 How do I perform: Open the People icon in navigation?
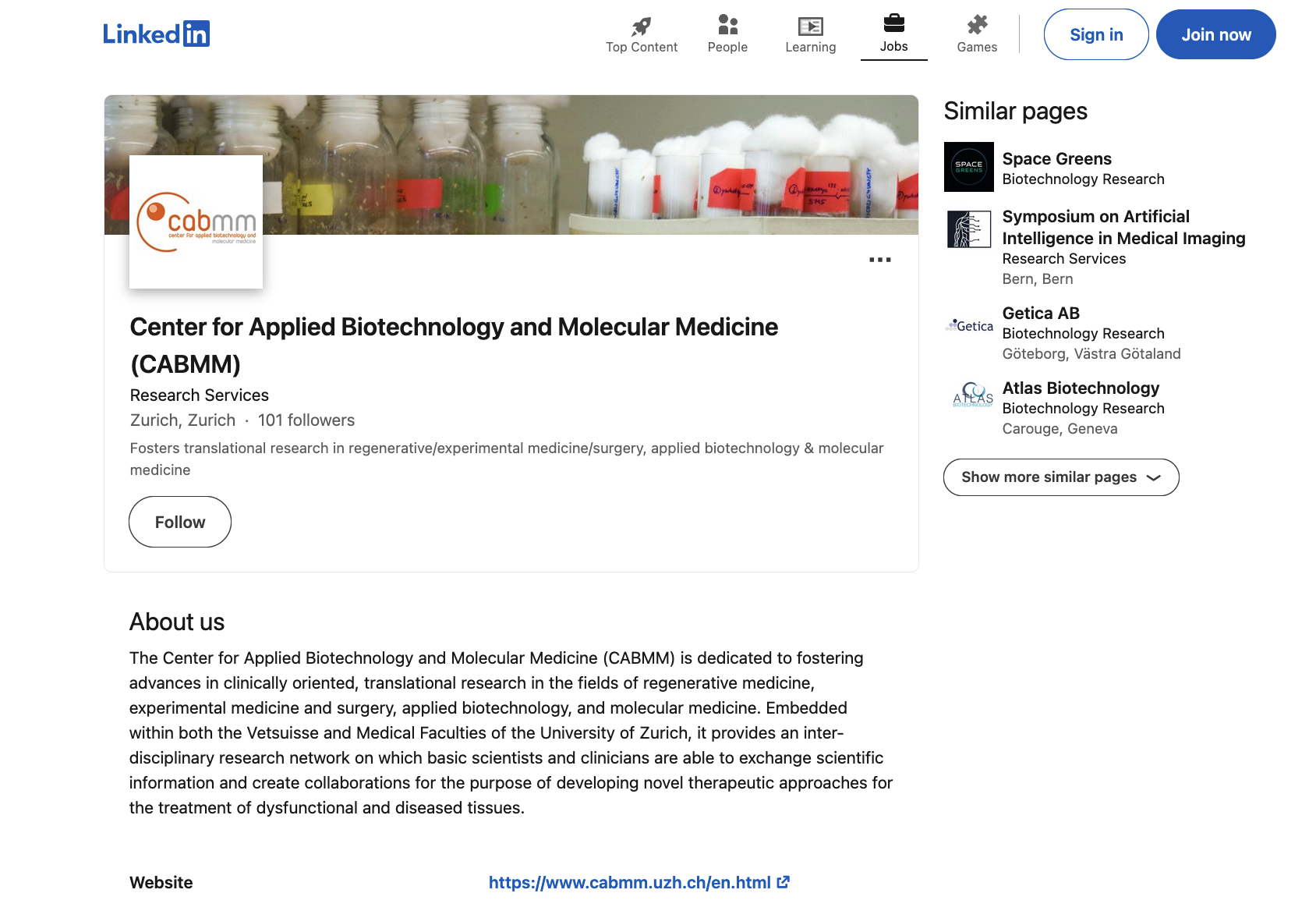click(727, 25)
